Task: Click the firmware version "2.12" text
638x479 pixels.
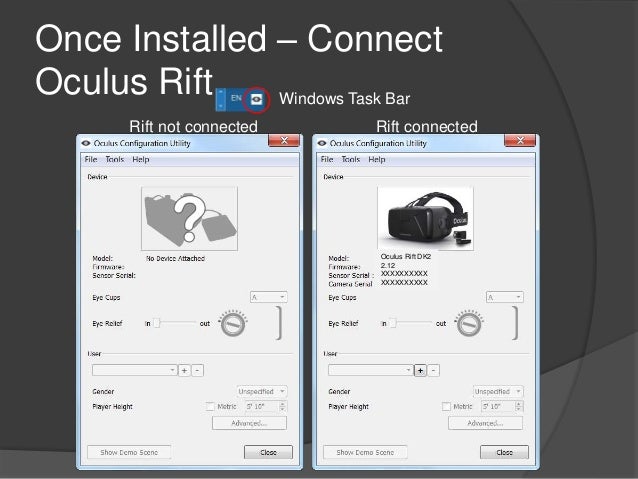Action: [388, 265]
